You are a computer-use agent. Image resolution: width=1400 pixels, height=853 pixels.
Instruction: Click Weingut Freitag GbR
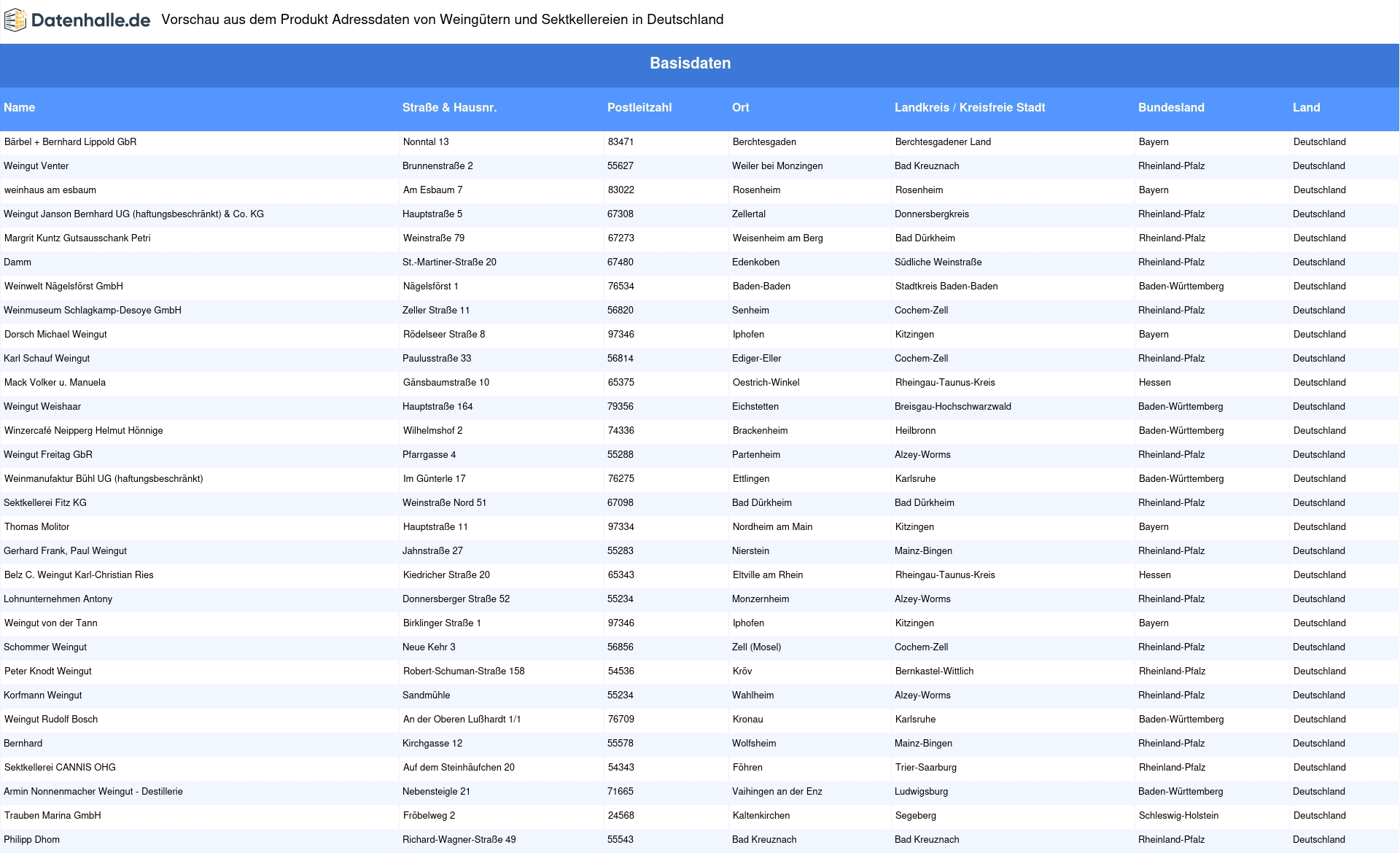tap(48, 455)
